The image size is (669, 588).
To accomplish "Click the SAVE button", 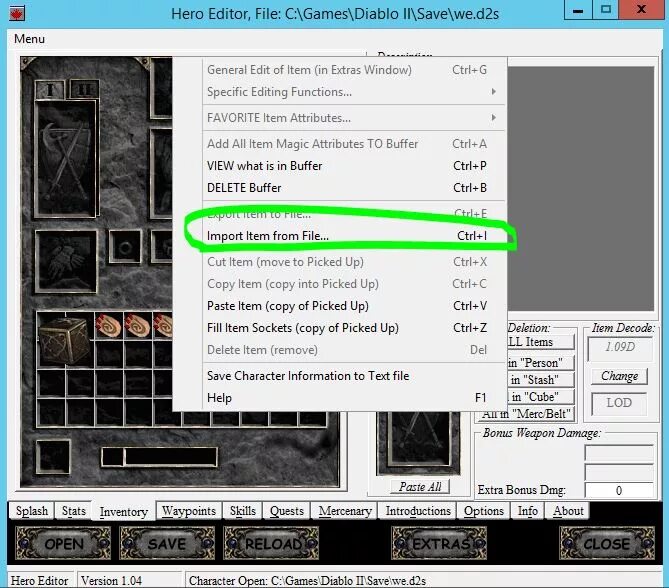I will 167,543.
